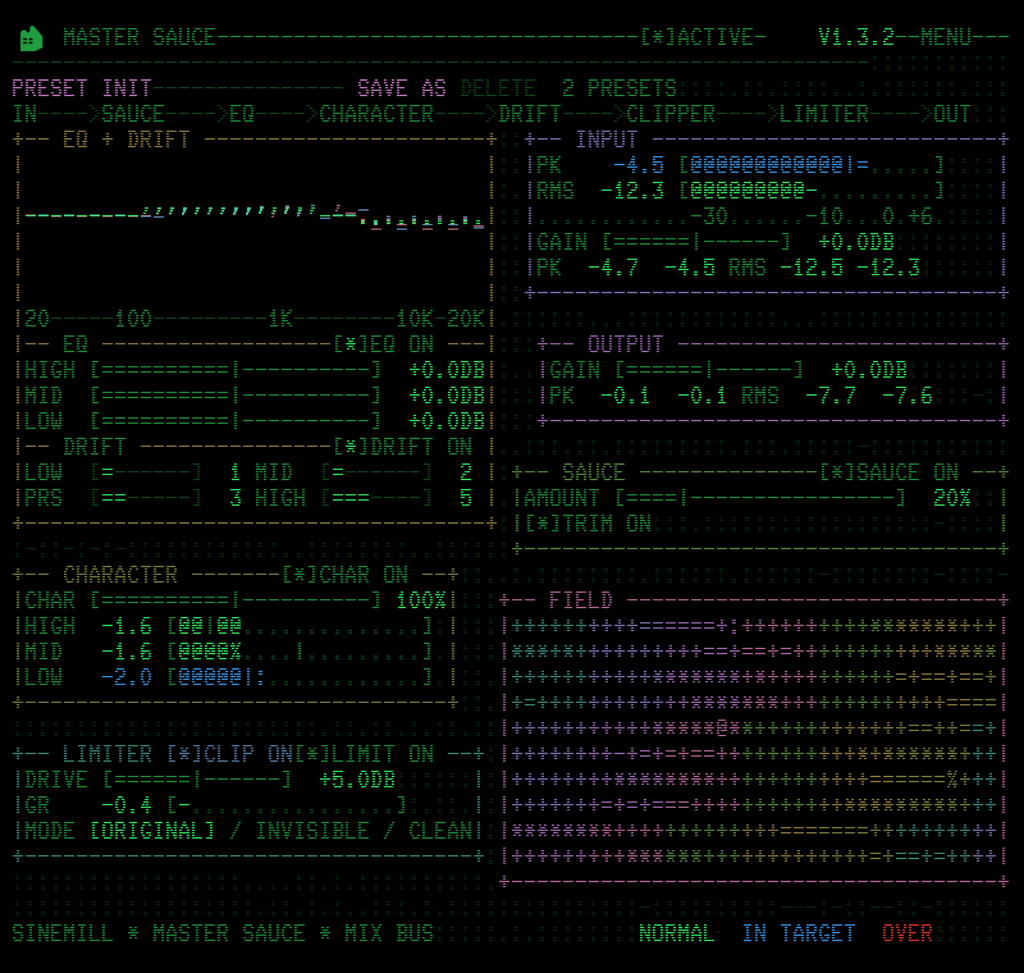1024x973 pixels.
Task: Toggle the CLIP ON checkbox
Action: coord(229,754)
